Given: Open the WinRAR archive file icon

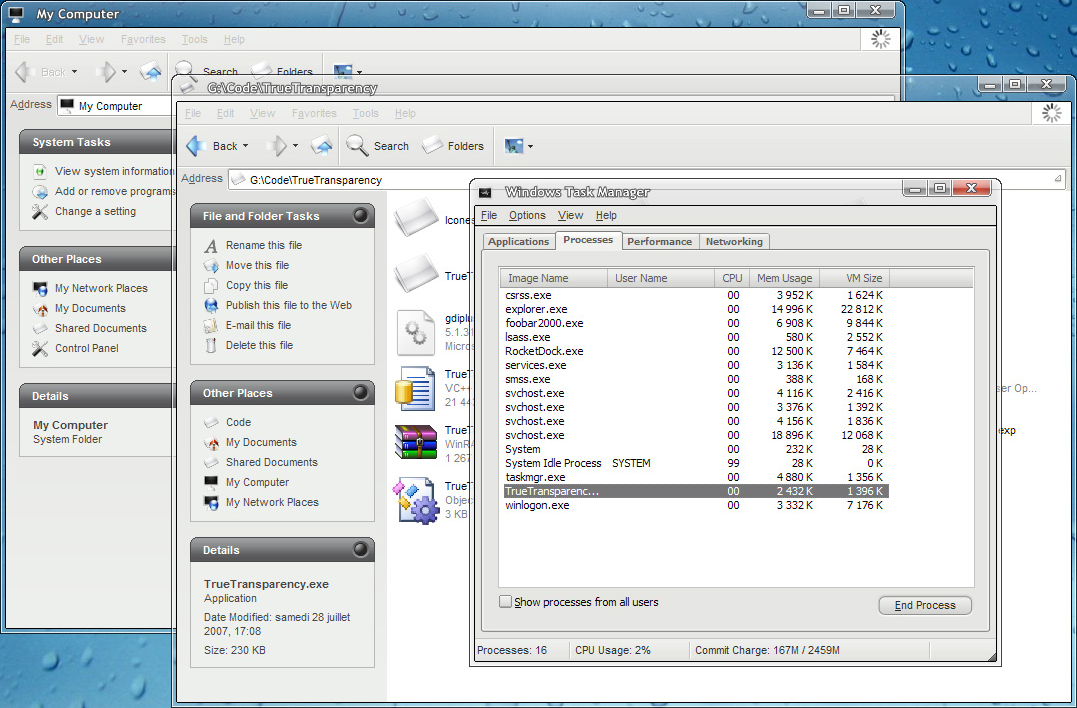Looking at the screenshot, I should 415,444.
